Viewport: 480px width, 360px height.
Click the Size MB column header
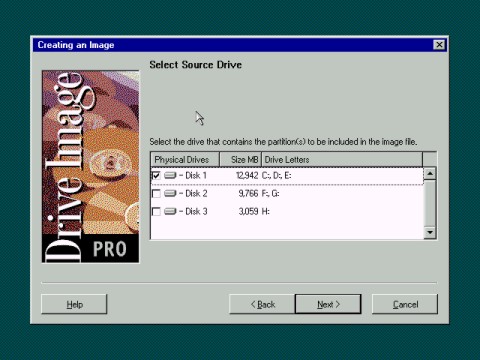click(240, 160)
